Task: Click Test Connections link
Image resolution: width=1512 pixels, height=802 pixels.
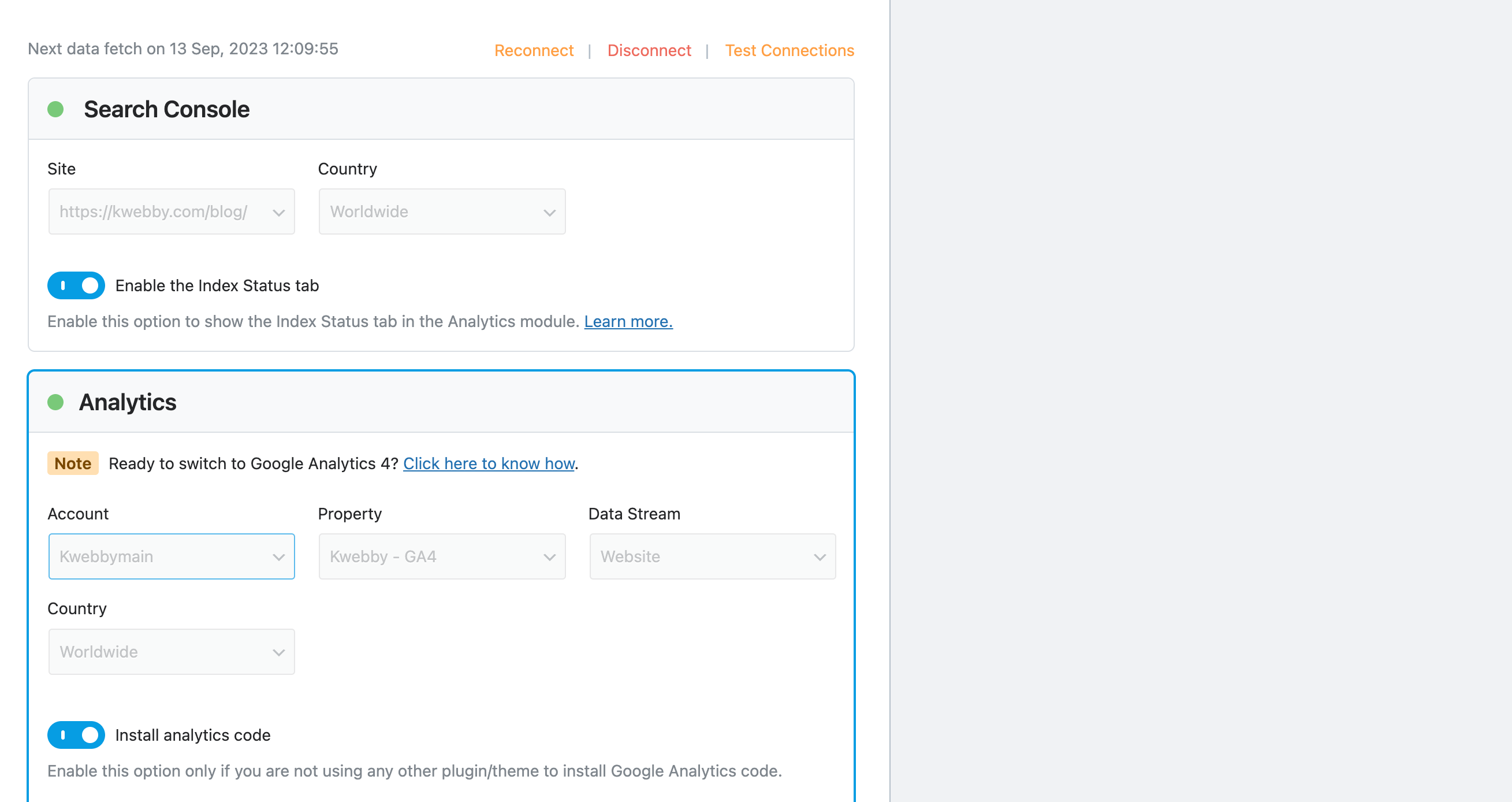Action: 789,50
